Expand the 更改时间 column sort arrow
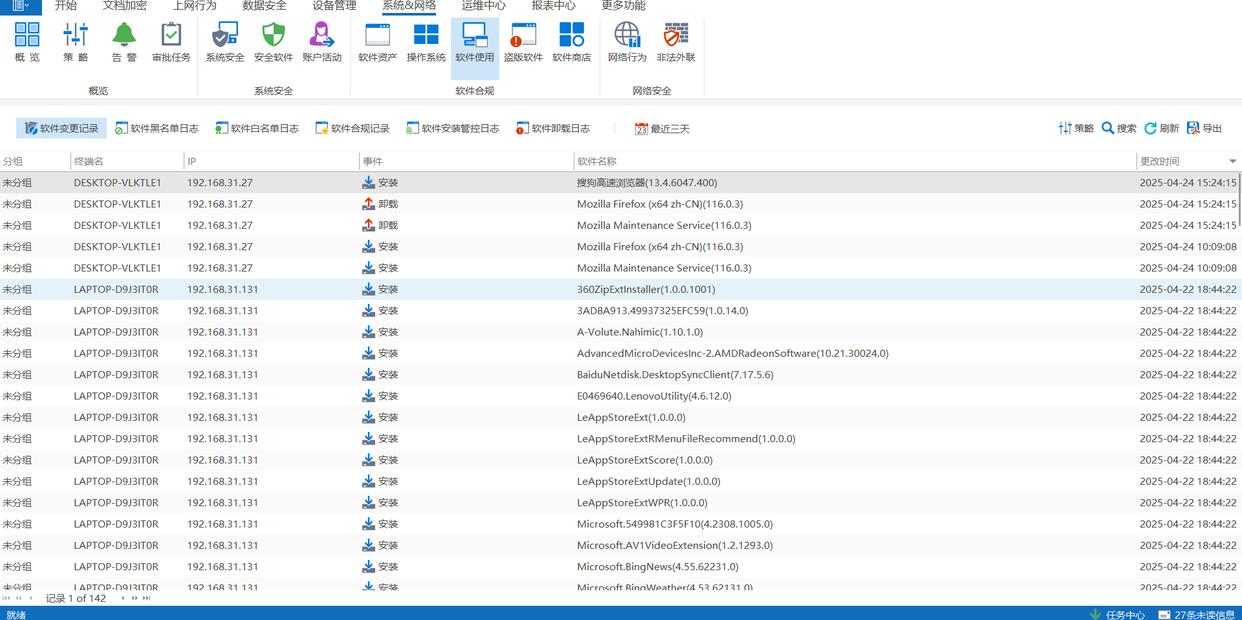The image size is (1242, 620). [1232, 161]
